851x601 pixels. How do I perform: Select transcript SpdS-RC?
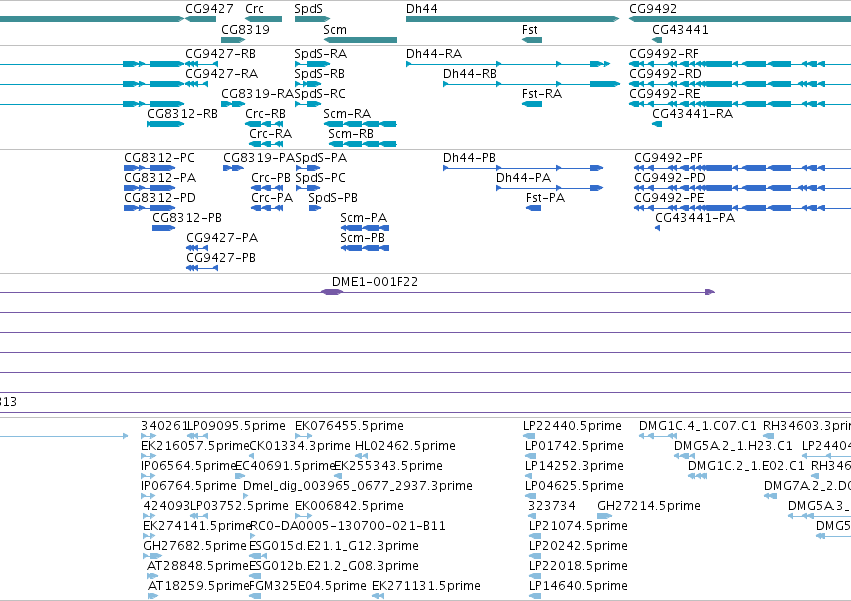click(x=308, y=104)
